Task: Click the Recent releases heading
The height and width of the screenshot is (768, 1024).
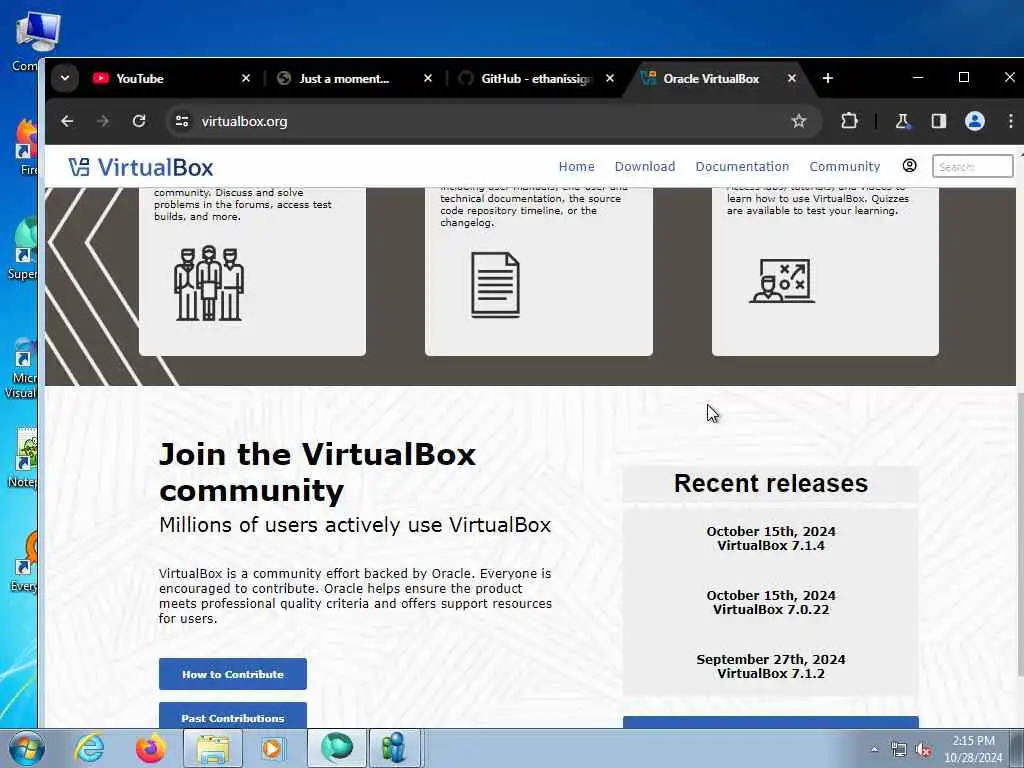Action: point(771,483)
